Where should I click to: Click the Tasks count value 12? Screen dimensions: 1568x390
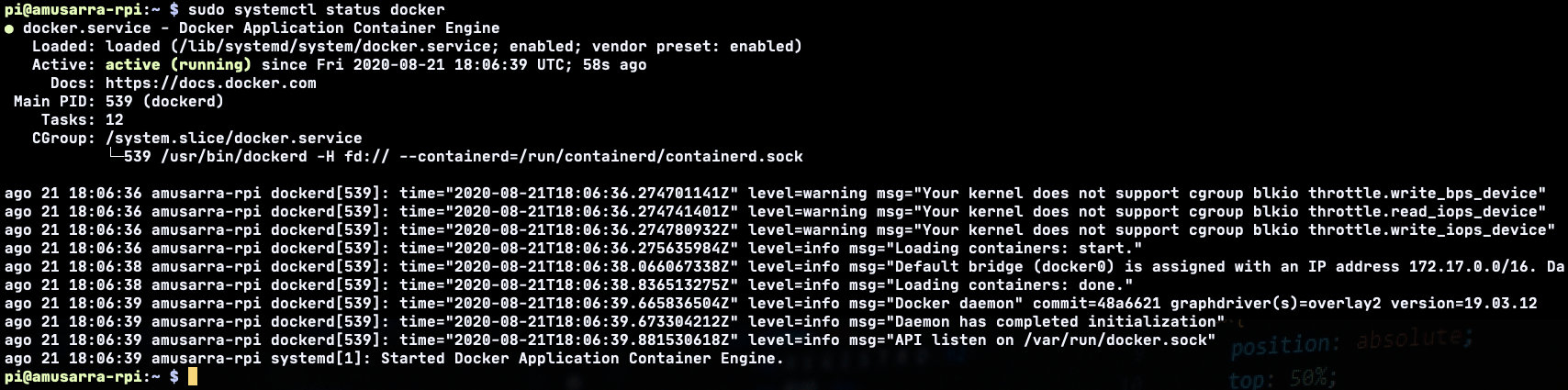[x=115, y=120]
